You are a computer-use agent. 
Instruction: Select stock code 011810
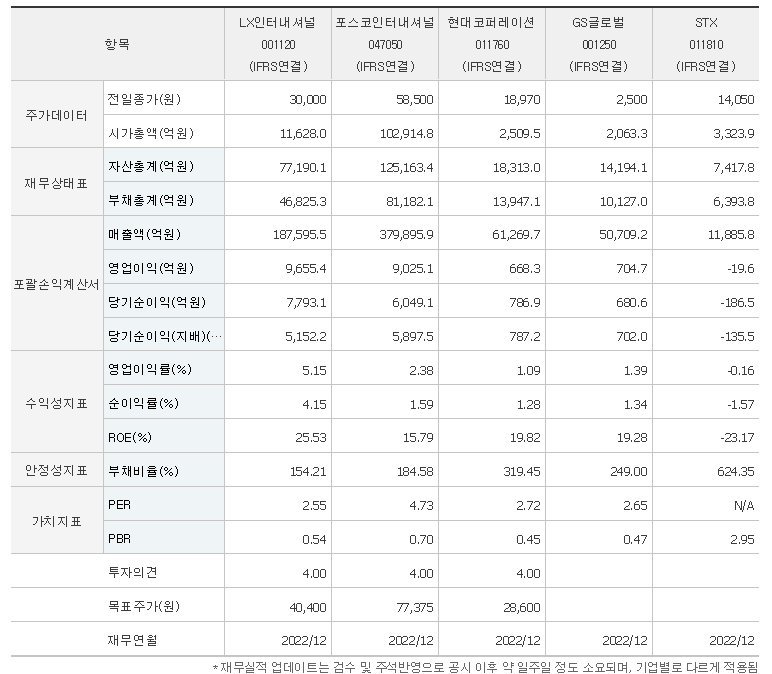pos(706,45)
